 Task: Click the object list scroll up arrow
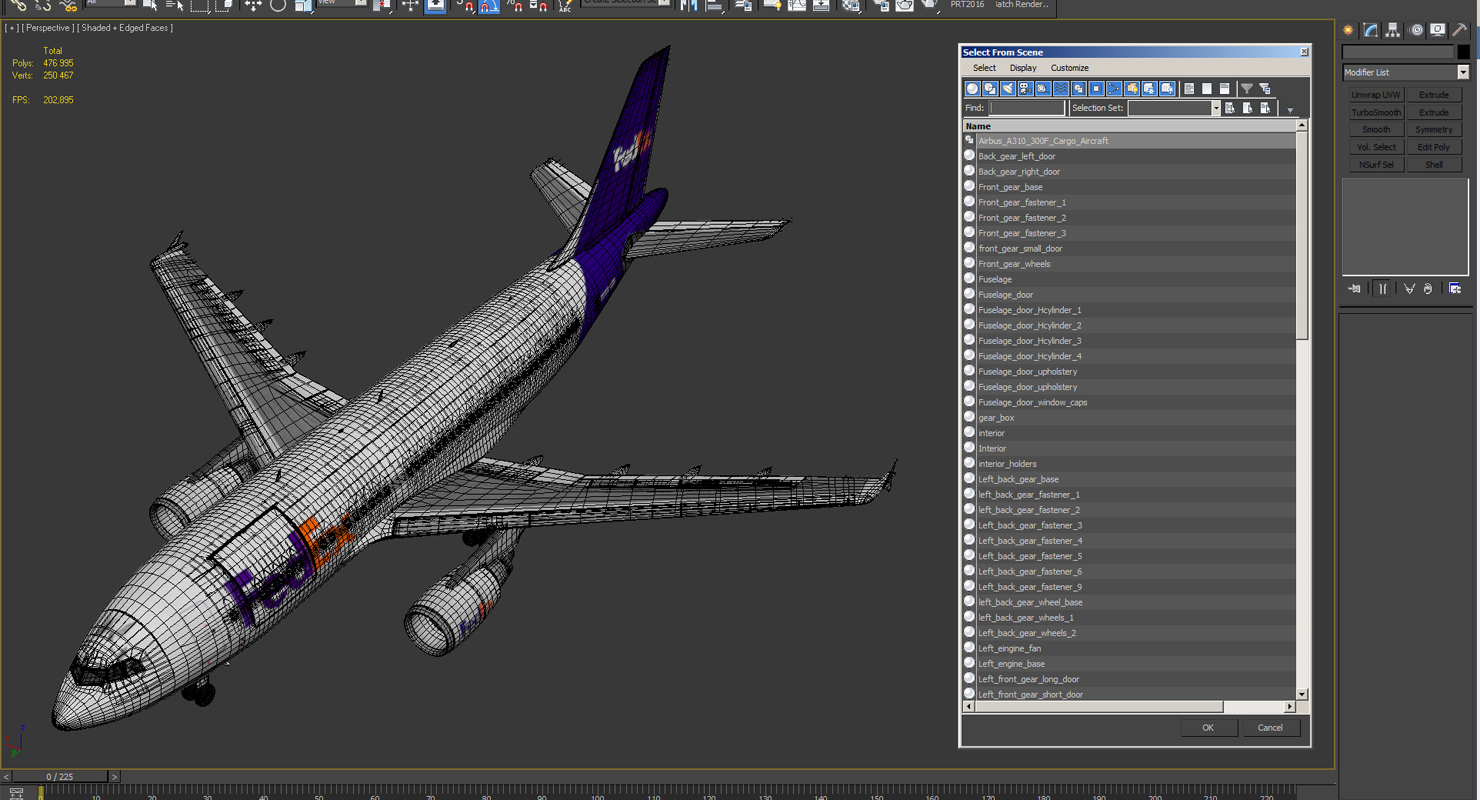(1302, 126)
